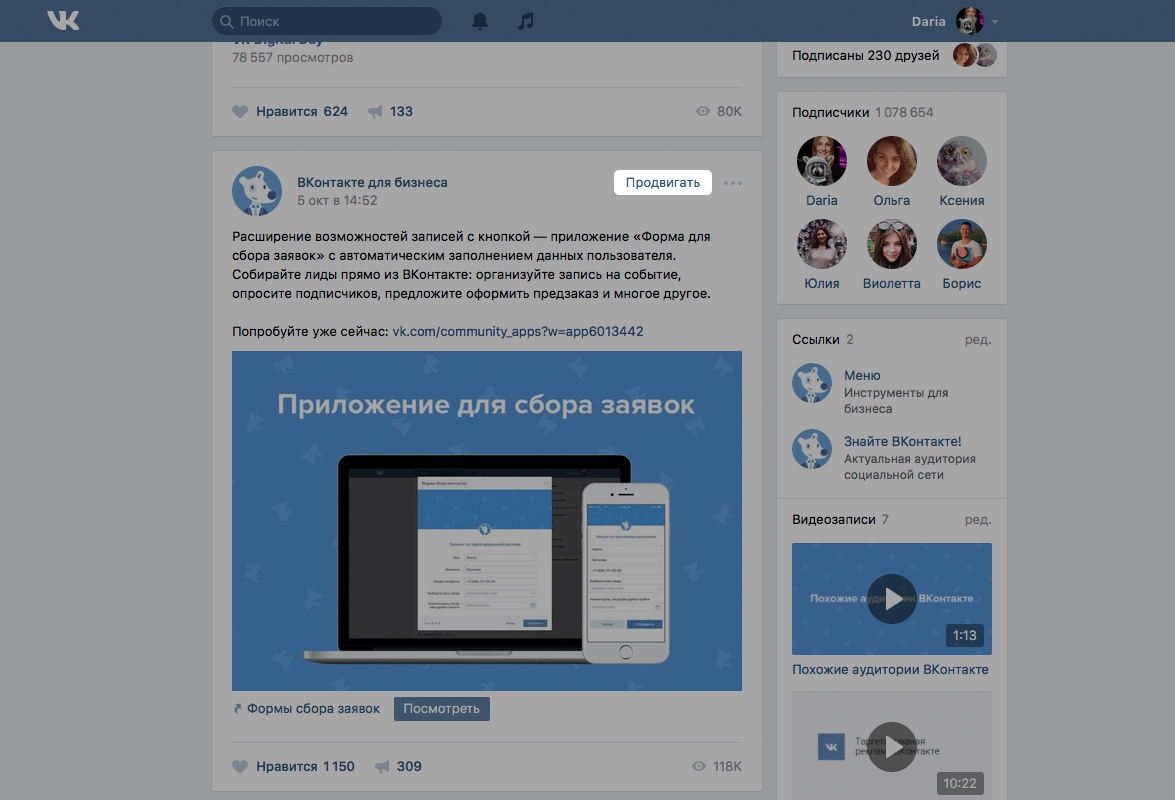The image size is (1175, 800).
Task: Open subscriber Юлия's avatar
Action: pyautogui.click(x=822, y=244)
